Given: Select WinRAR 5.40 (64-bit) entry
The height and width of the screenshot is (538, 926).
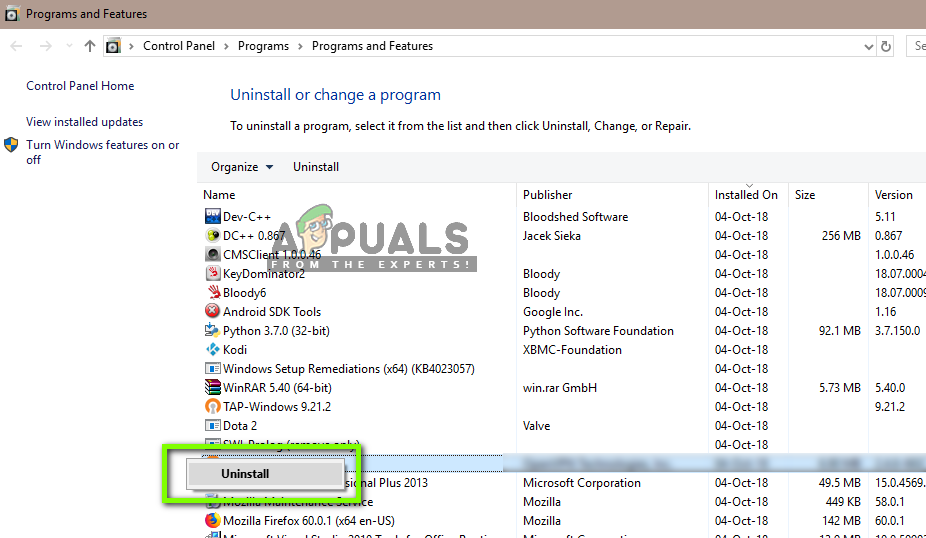Looking at the screenshot, I should pyautogui.click(x=277, y=387).
